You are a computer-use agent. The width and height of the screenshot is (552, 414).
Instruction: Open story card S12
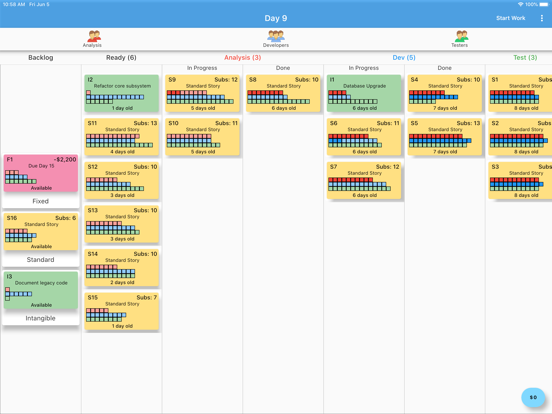pyautogui.click(x=121, y=181)
